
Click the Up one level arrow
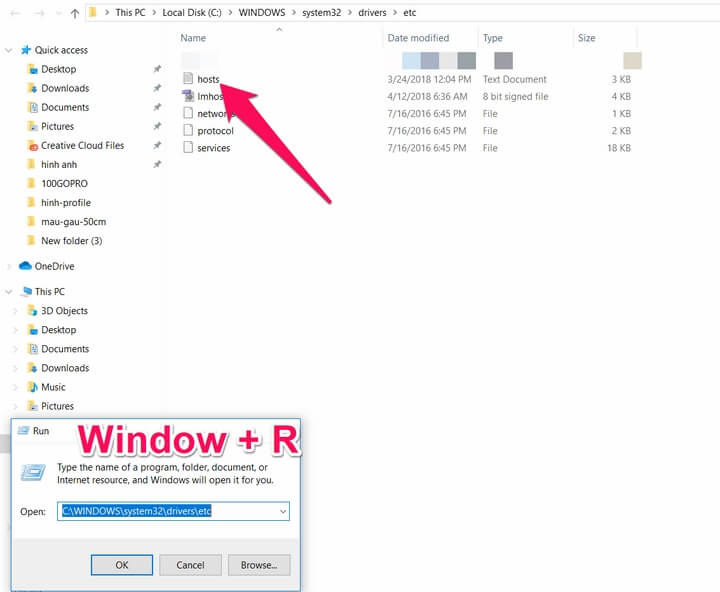click(x=75, y=13)
